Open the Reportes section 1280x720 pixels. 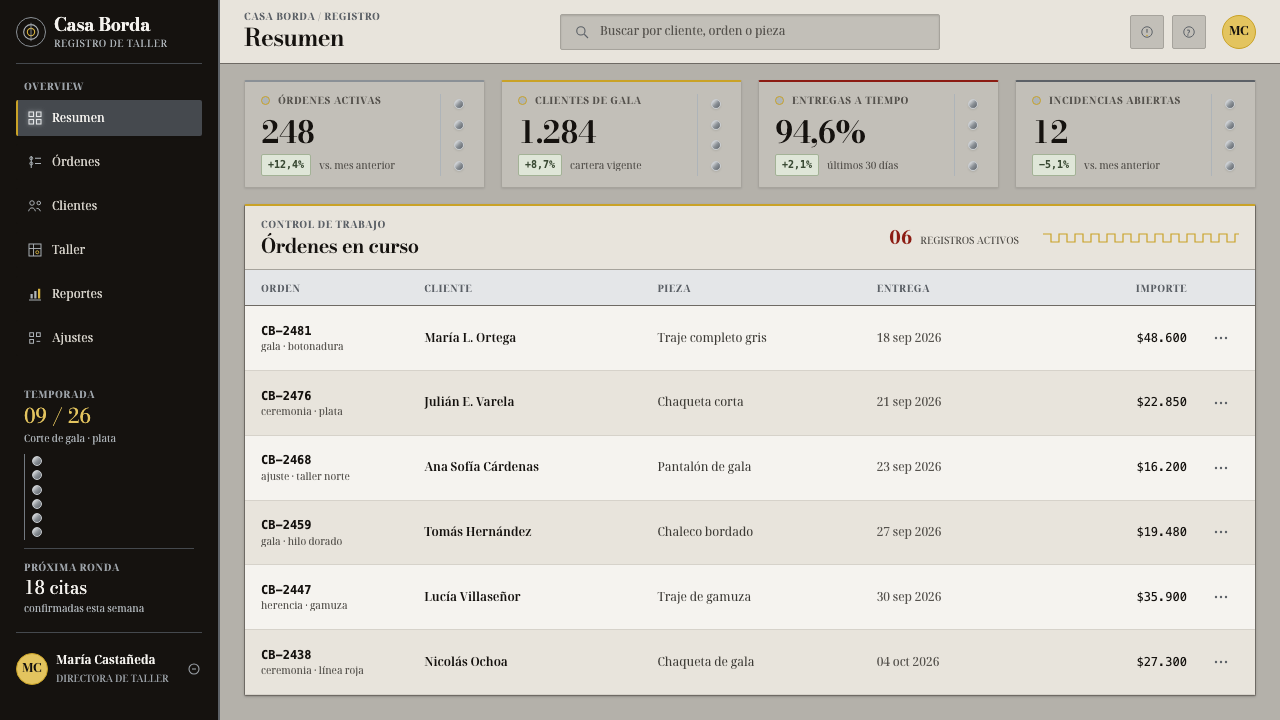tap(109, 294)
